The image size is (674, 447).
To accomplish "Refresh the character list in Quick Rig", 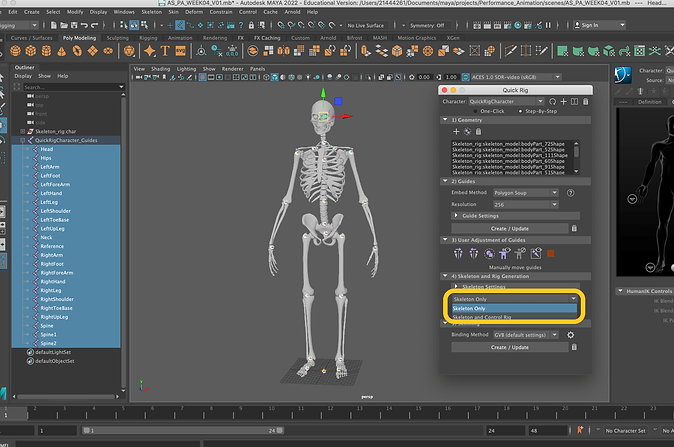I will (552, 101).
